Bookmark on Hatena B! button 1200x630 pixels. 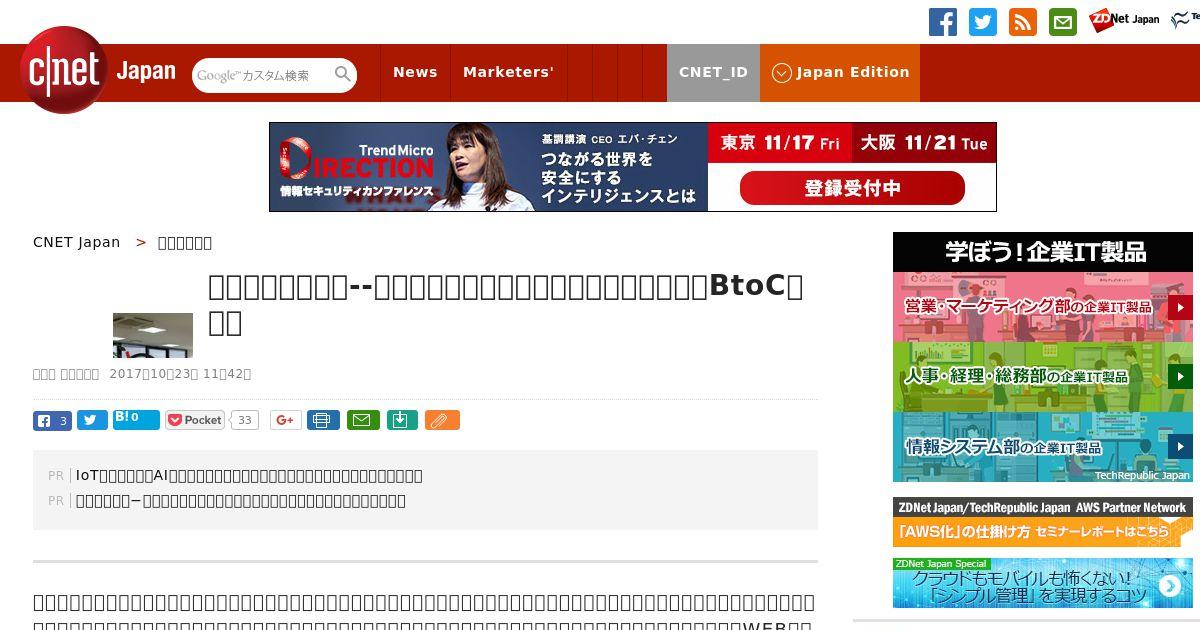click(136, 419)
